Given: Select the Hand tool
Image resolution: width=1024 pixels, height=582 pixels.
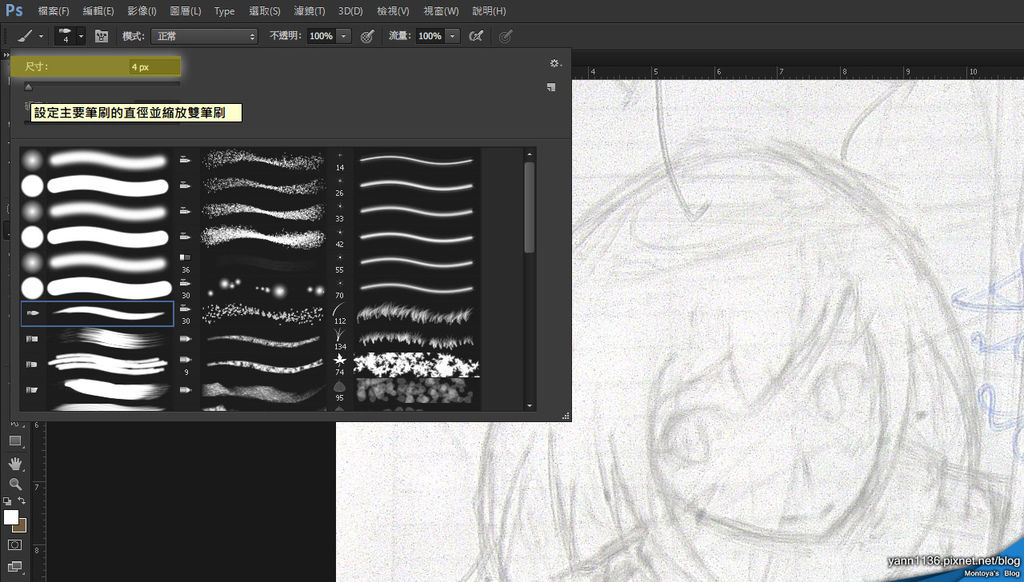Looking at the screenshot, I should tap(15, 463).
